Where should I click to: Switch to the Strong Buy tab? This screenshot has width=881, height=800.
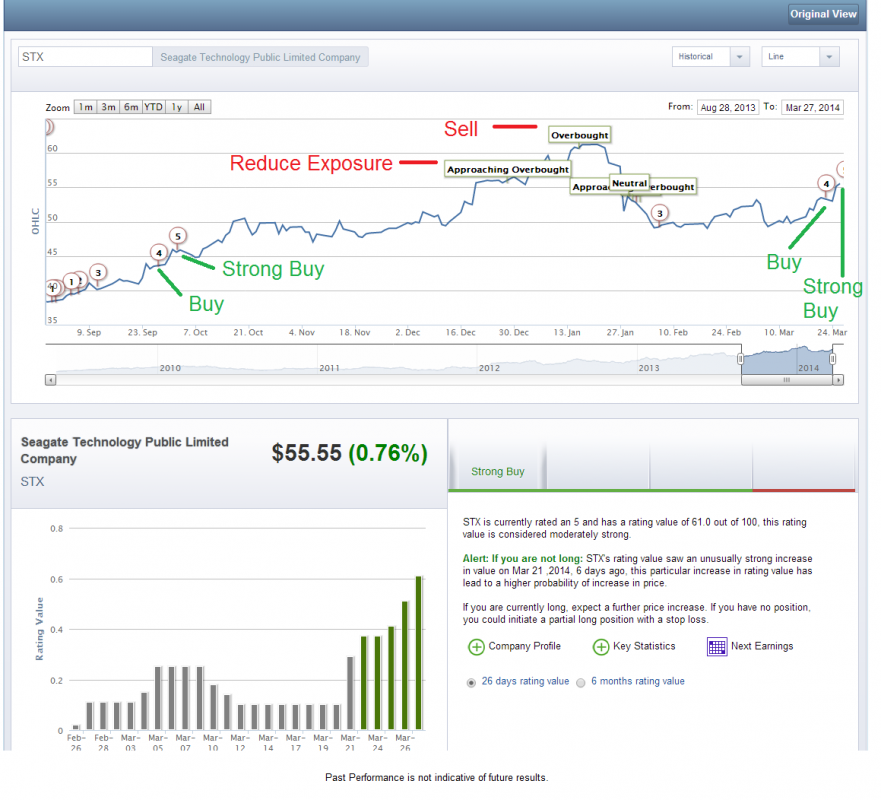(497, 472)
